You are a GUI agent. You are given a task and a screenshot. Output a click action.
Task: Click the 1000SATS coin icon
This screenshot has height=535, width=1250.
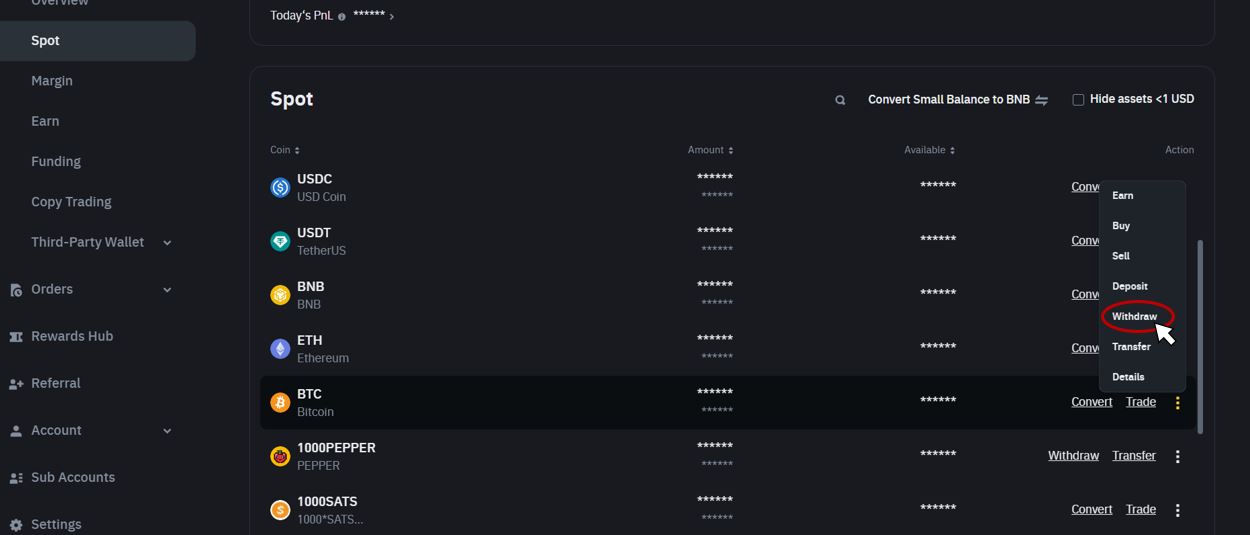click(280, 510)
